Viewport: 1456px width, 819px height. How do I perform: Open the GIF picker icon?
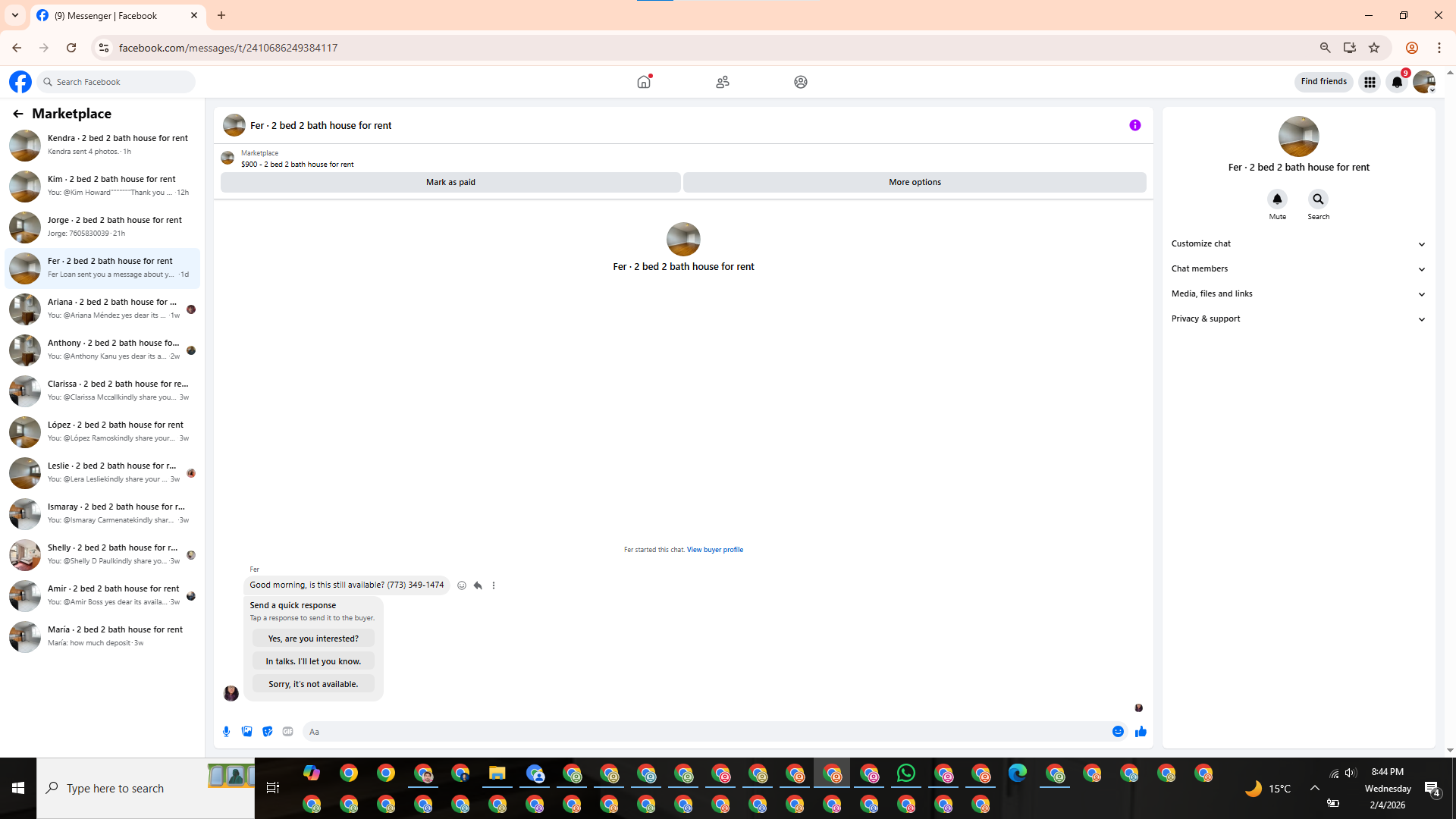[287, 732]
